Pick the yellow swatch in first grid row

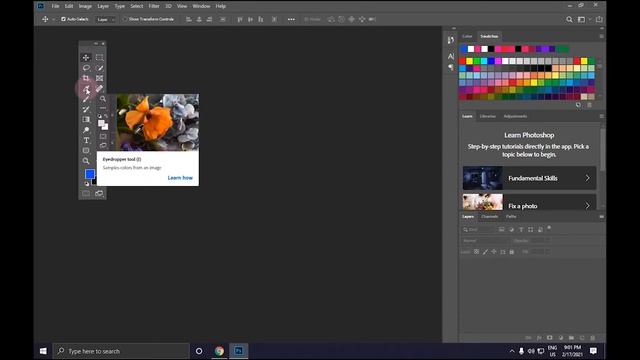[469, 61]
